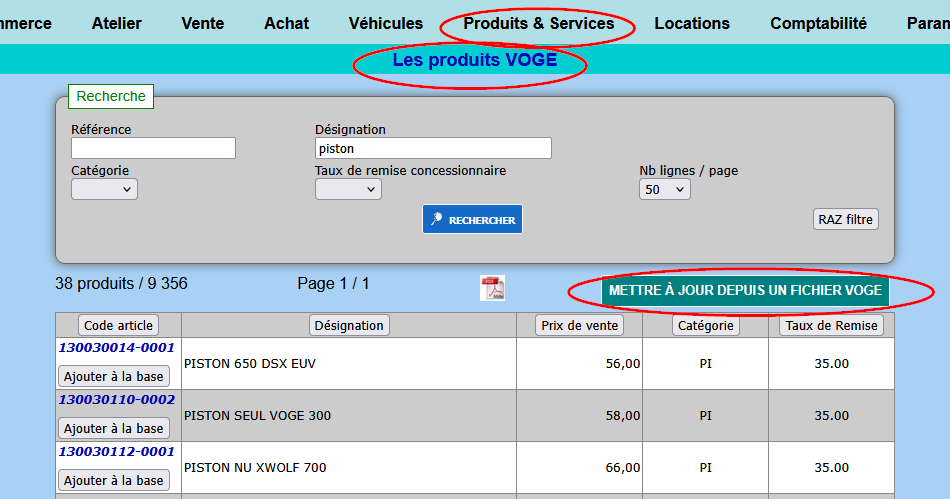Click the PDF export icon
The image size is (950, 499).
pyautogui.click(x=494, y=288)
